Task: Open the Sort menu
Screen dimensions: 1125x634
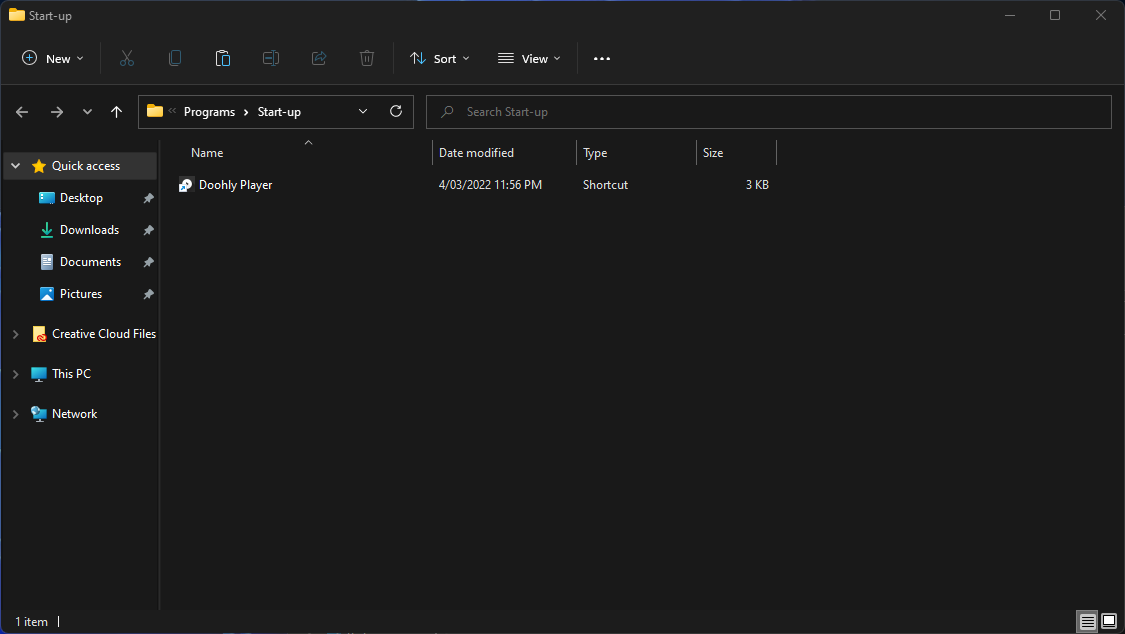Action: [x=440, y=59]
